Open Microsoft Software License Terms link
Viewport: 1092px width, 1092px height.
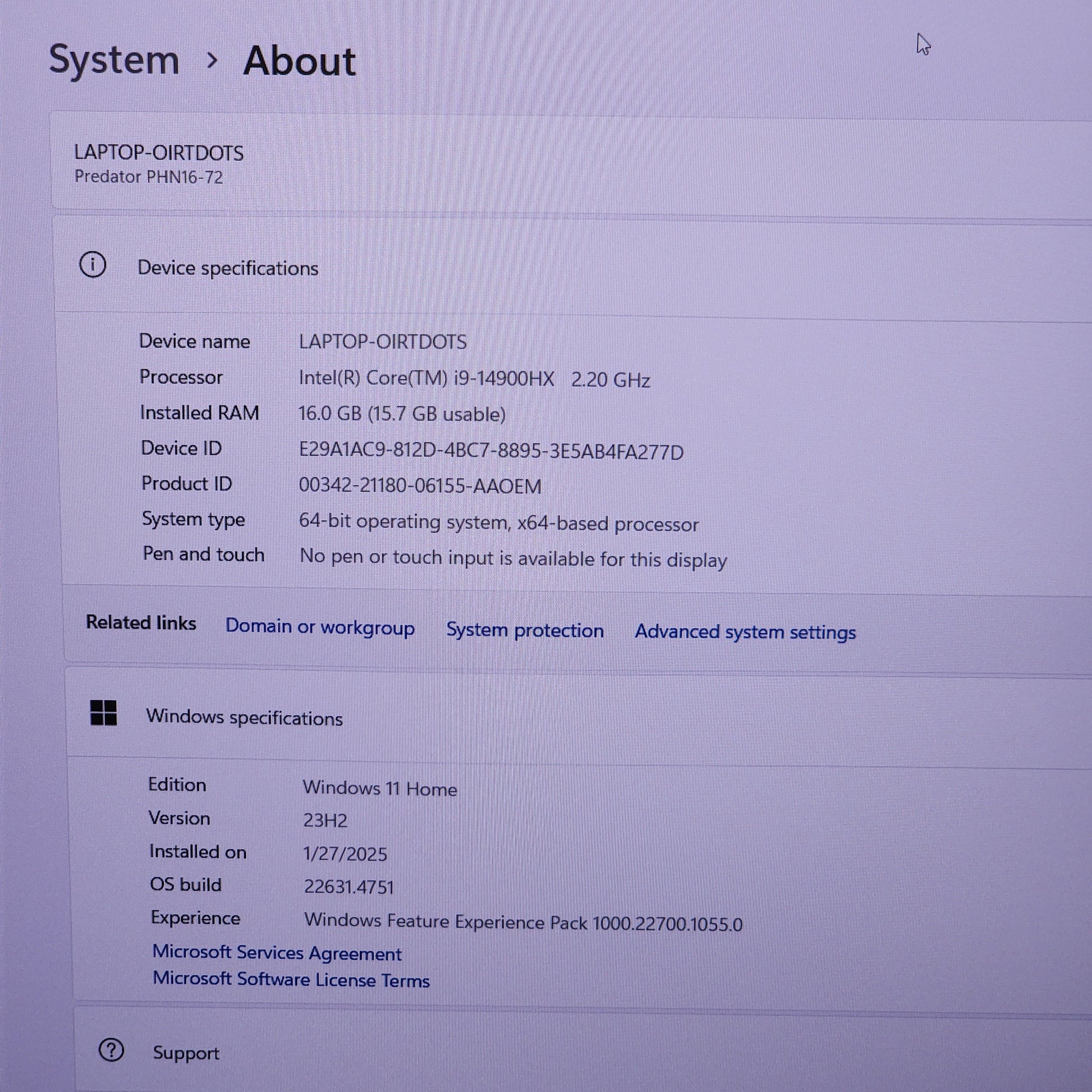[291, 979]
